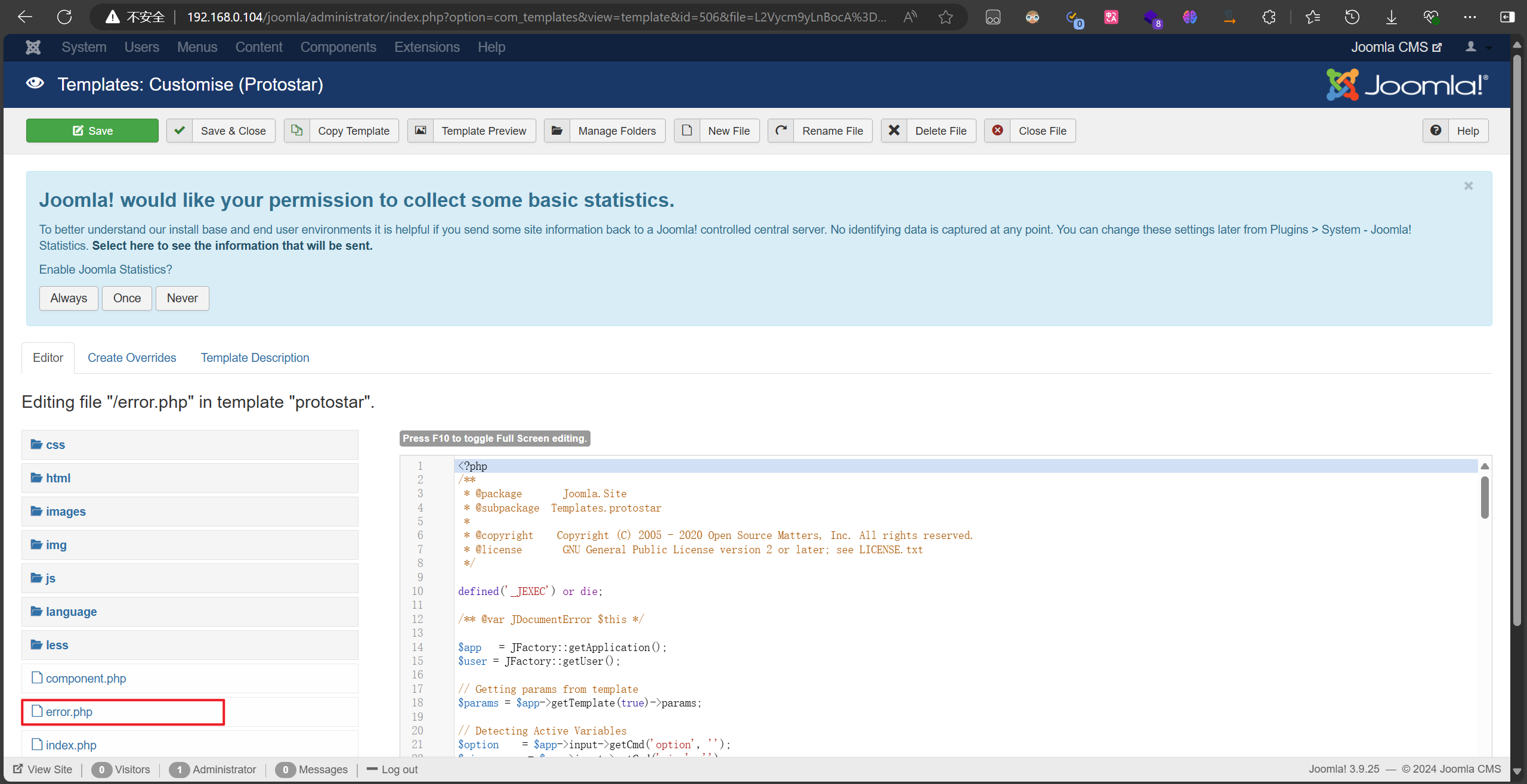Expand the less folder
The width and height of the screenshot is (1527, 784).
coord(190,645)
